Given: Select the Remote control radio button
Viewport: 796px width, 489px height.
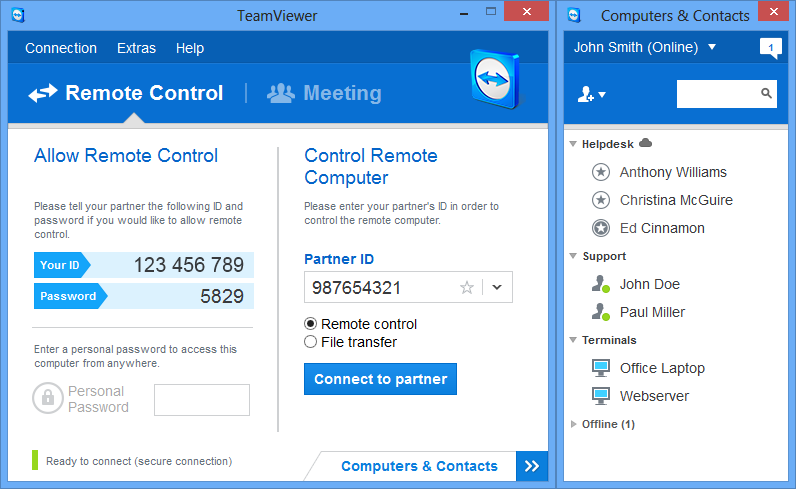Looking at the screenshot, I should pyautogui.click(x=310, y=324).
